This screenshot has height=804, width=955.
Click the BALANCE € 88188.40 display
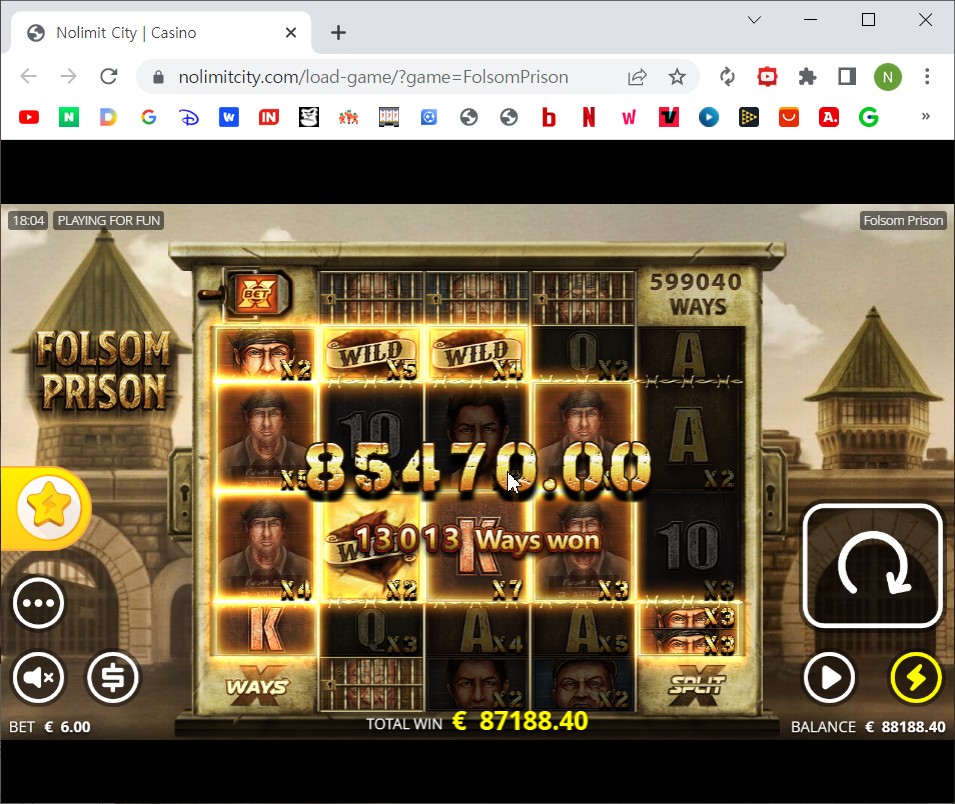pyautogui.click(x=868, y=727)
